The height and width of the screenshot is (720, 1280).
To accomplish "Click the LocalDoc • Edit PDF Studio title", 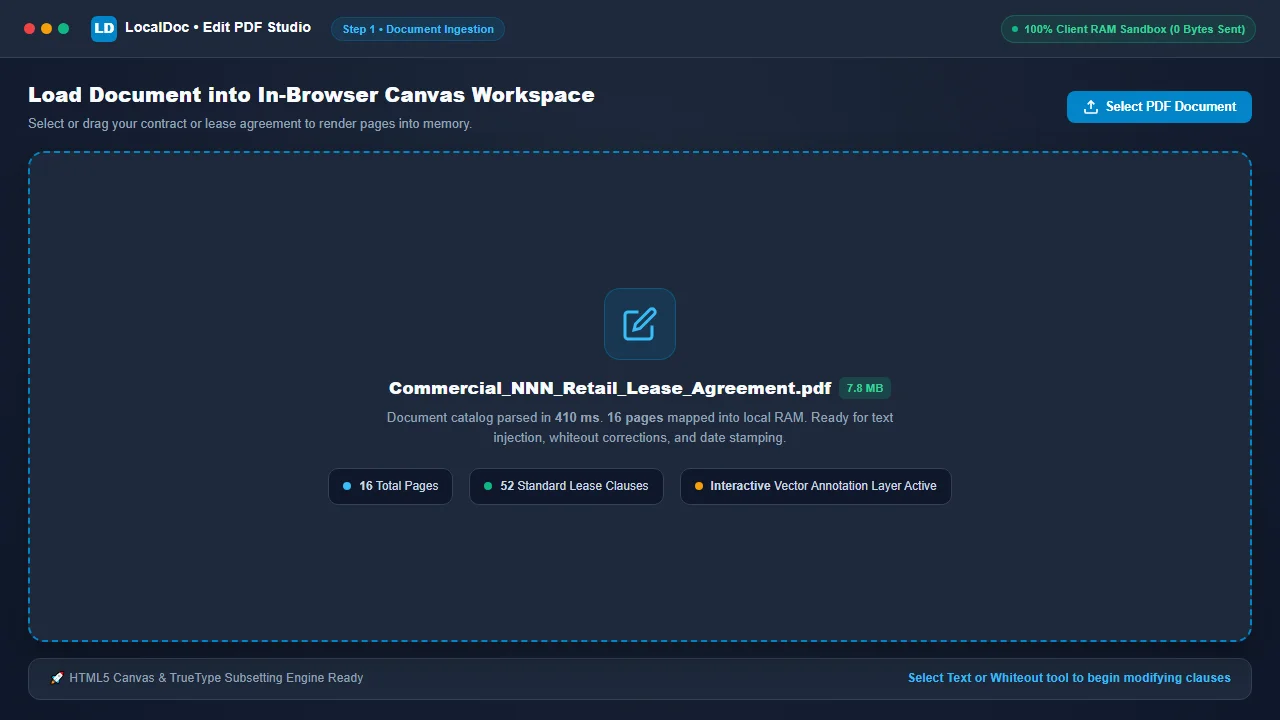I will pos(218,28).
